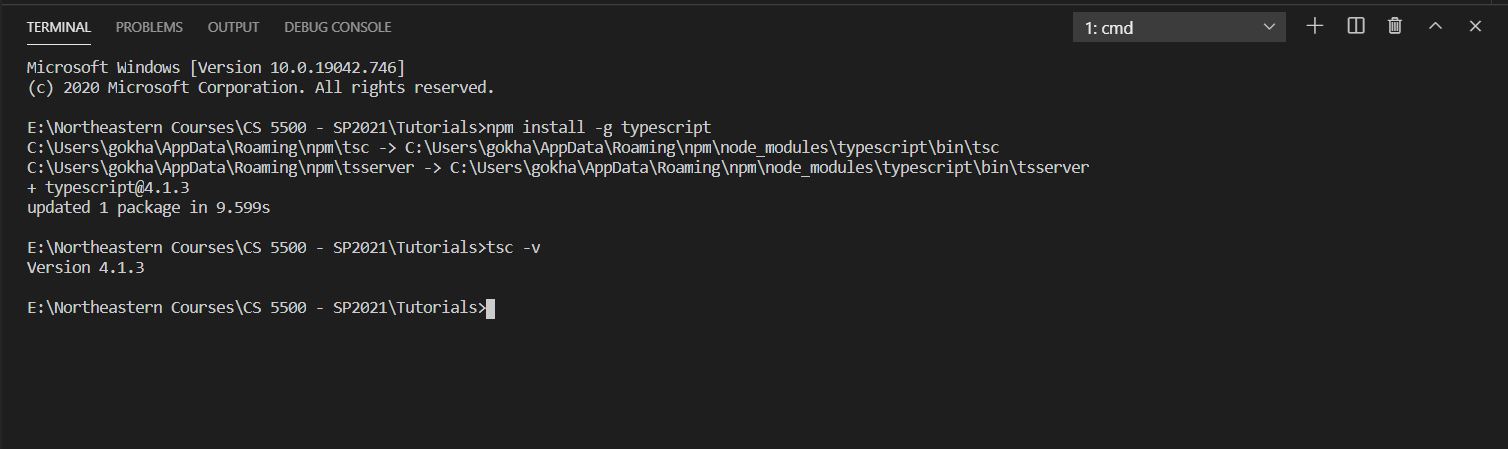This screenshot has height=449, width=1508.
Task: Select the TERMINAL tab
Action: coord(59,27)
